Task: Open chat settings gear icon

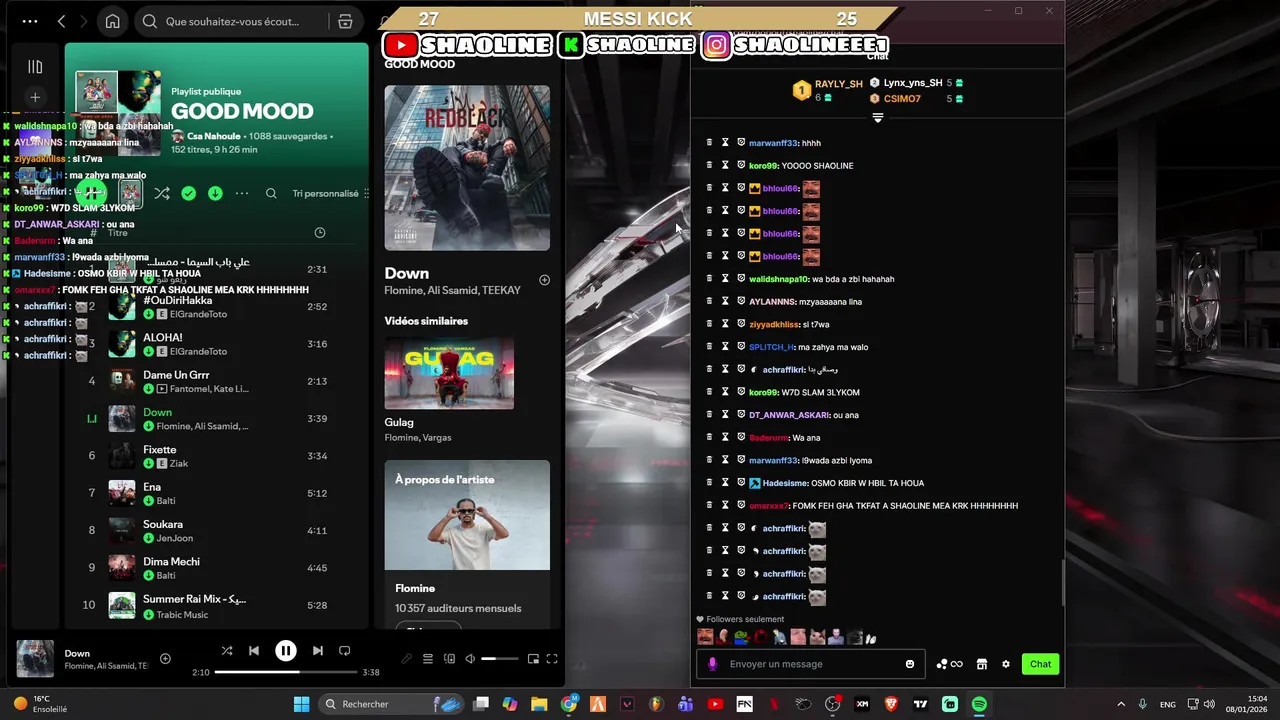Action: point(1006,664)
